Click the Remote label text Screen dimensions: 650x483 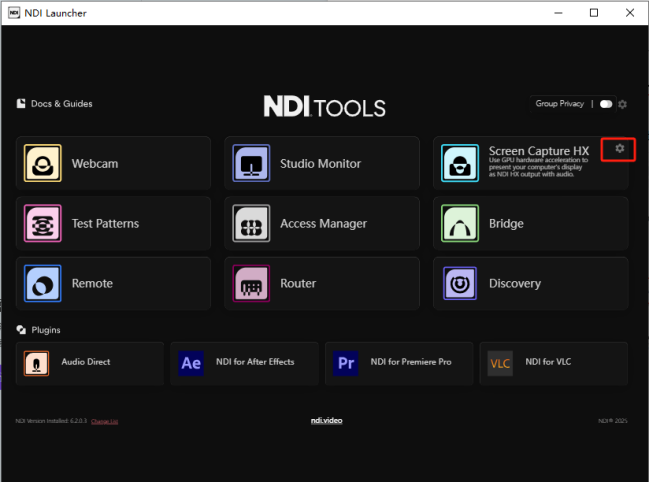tap(92, 284)
